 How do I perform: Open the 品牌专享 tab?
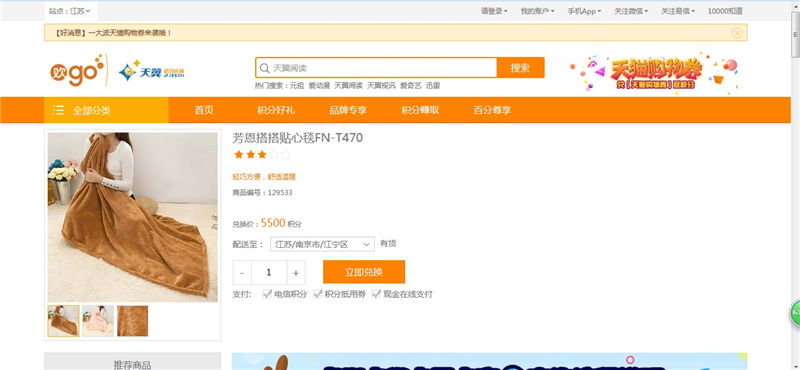point(348,110)
